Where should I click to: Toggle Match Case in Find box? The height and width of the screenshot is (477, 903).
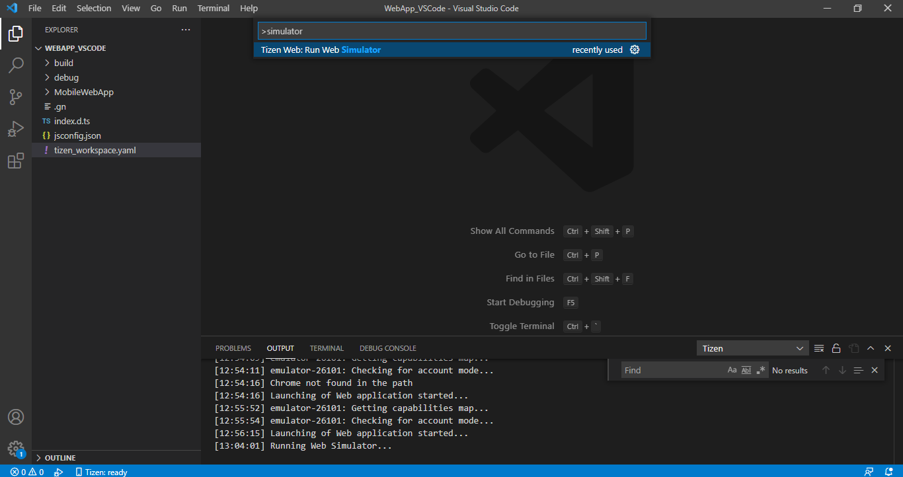(x=732, y=370)
